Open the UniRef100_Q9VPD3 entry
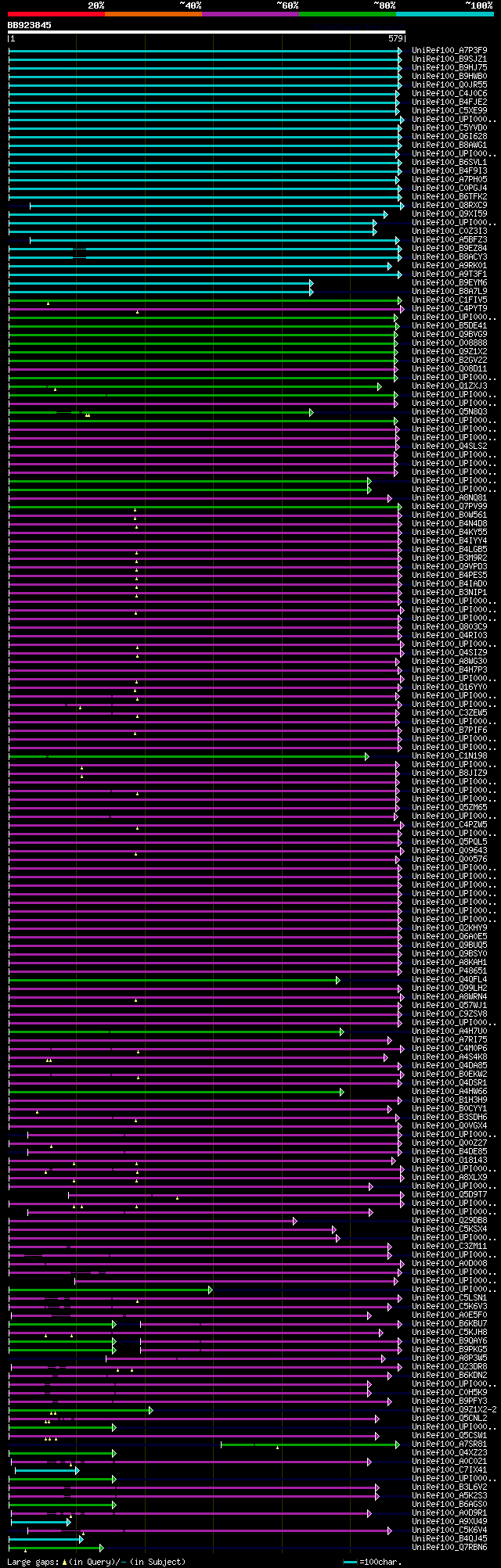Image resolution: width=501 pixels, height=1568 pixels. 449,566
